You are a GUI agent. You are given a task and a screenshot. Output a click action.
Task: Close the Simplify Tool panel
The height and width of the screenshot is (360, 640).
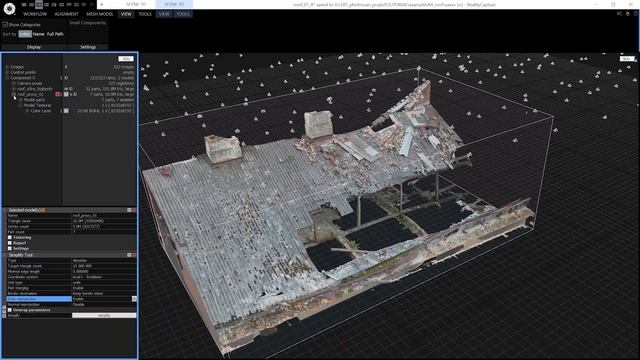point(134,255)
